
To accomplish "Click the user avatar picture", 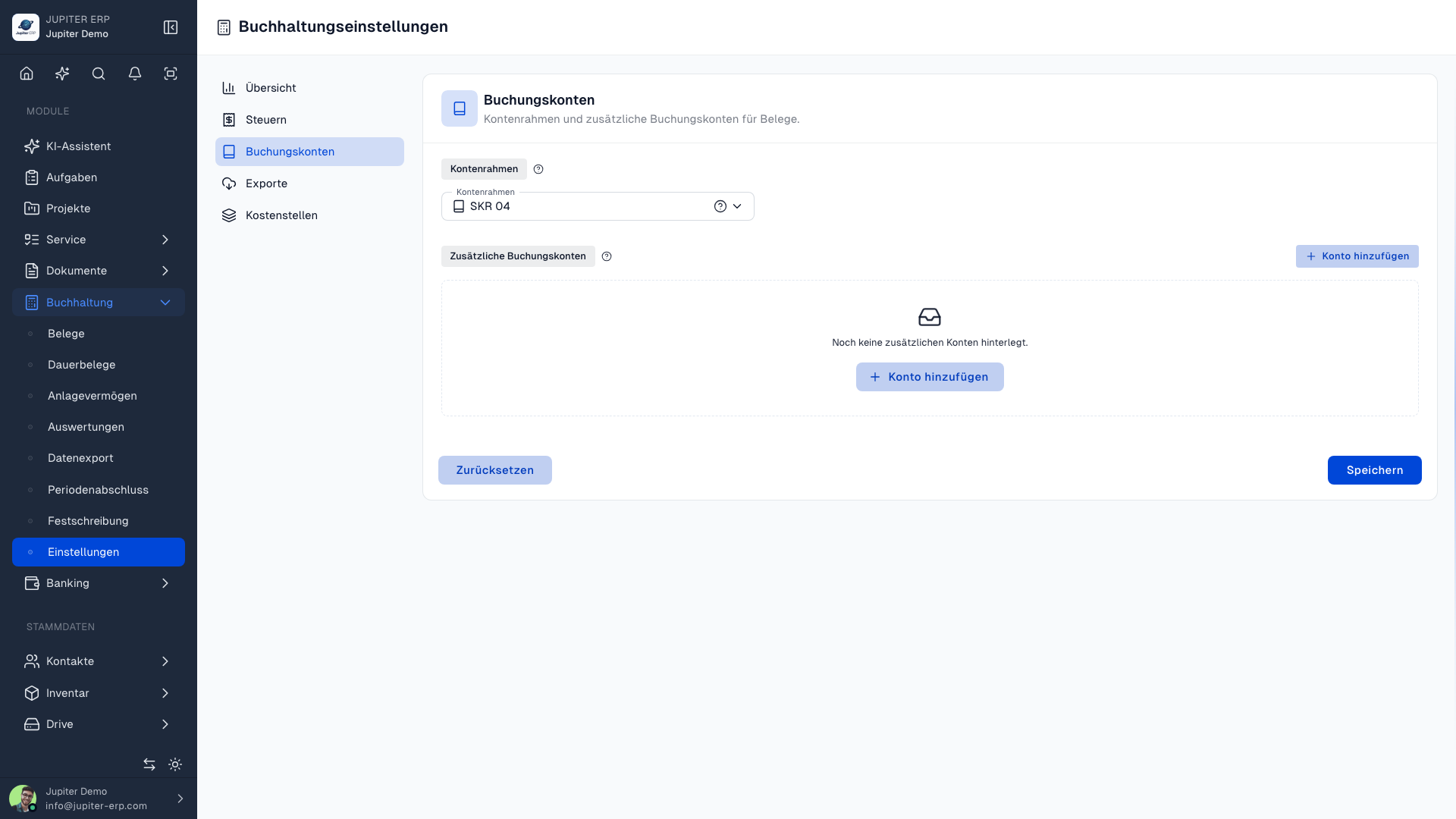I will point(23,799).
